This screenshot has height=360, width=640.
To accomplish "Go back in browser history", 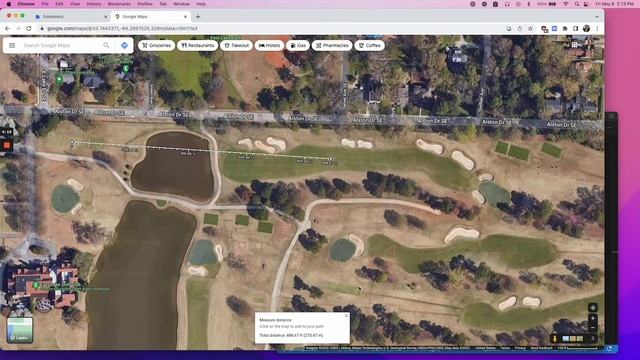I will click(8, 29).
